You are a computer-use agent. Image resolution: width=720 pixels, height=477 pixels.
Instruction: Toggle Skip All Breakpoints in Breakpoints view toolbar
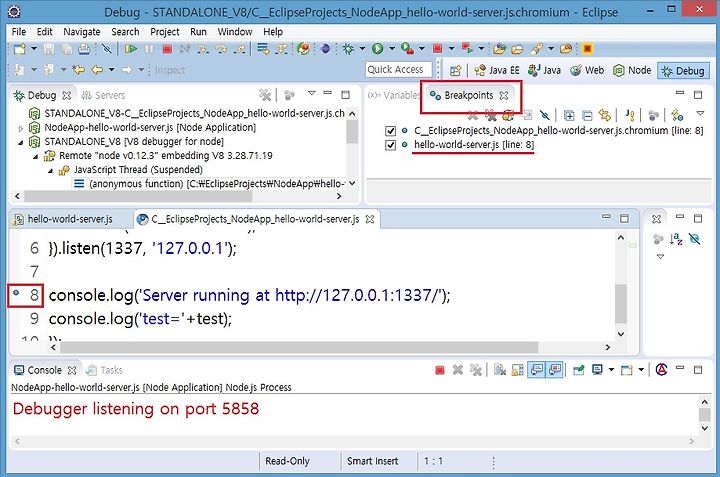point(545,115)
